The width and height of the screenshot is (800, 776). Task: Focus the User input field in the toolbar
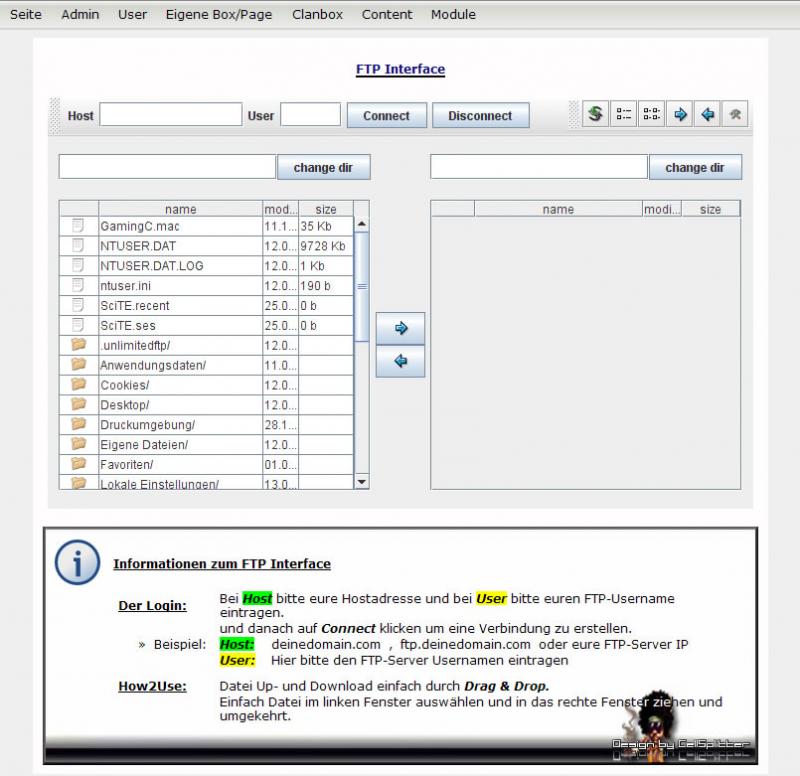tap(310, 114)
